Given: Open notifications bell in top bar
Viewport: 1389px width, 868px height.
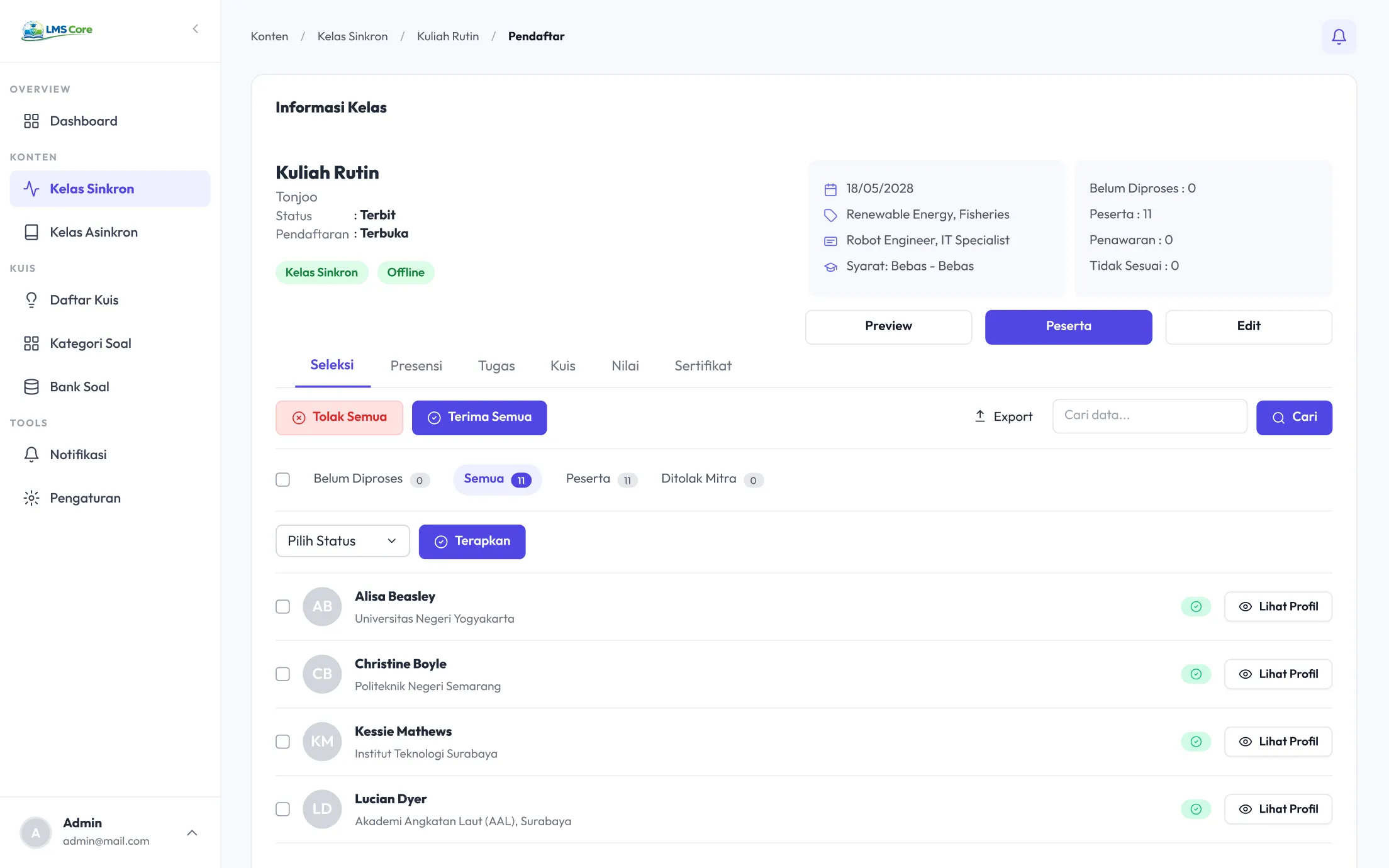Looking at the screenshot, I should (1339, 36).
